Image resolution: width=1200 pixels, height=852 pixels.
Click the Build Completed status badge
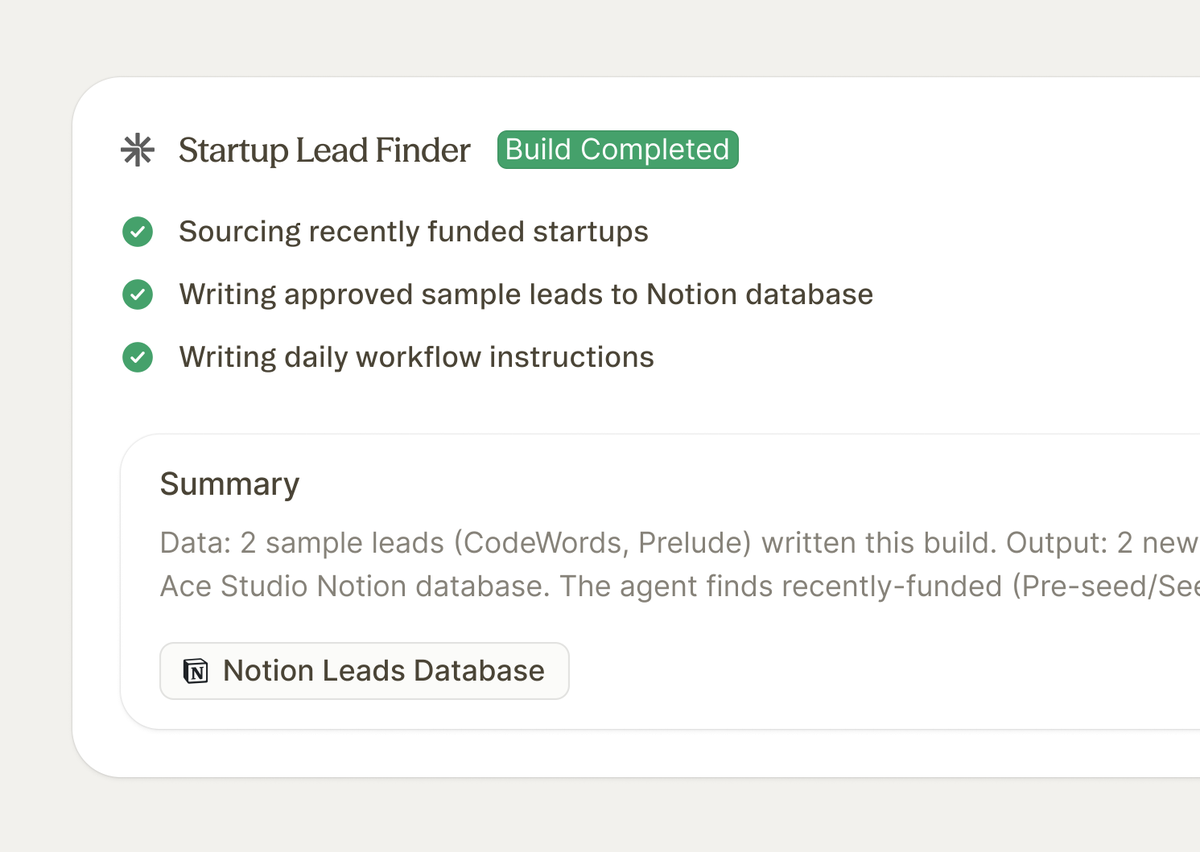tap(618, 150)
